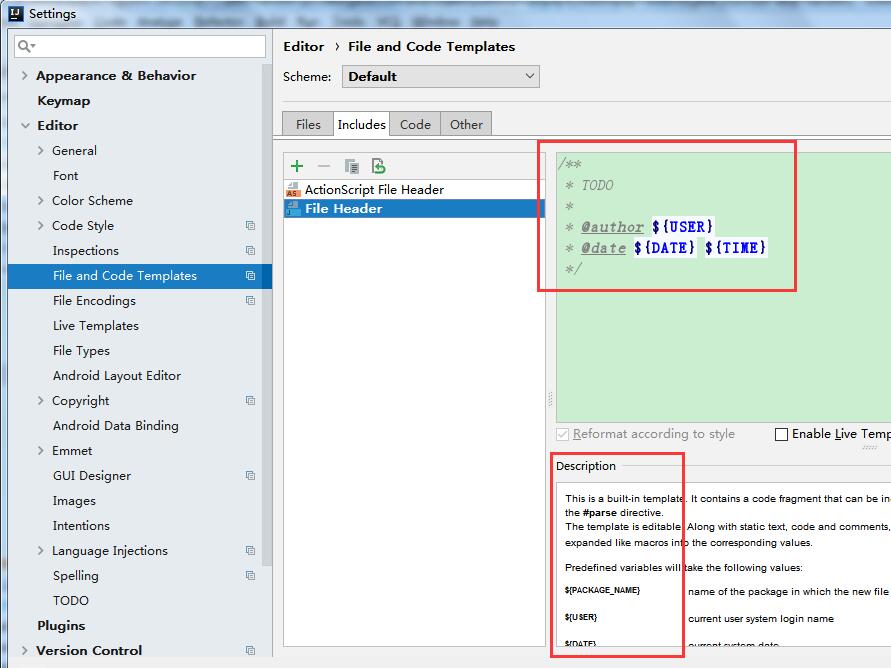Open TODO settings
This screenshot has height=668, width=891.
71,600
